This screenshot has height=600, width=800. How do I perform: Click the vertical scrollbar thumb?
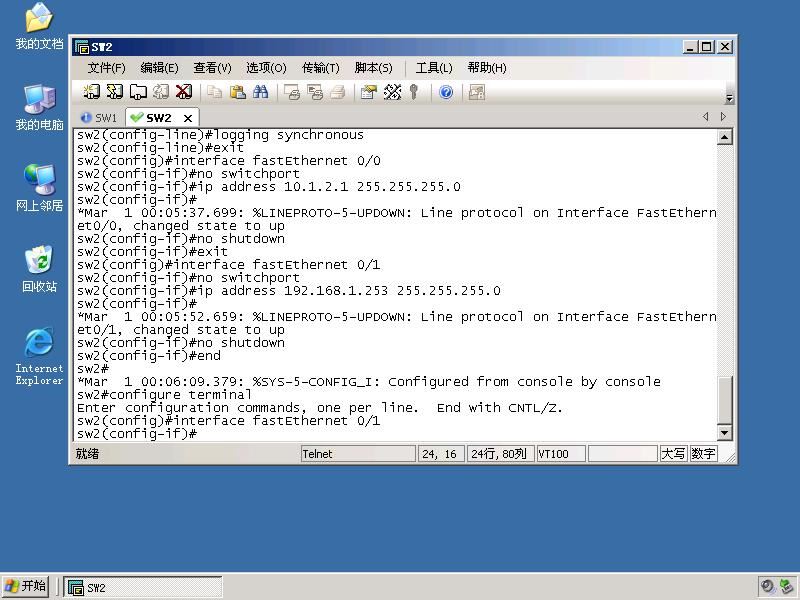pyautogui.click(x=725, y=400)
